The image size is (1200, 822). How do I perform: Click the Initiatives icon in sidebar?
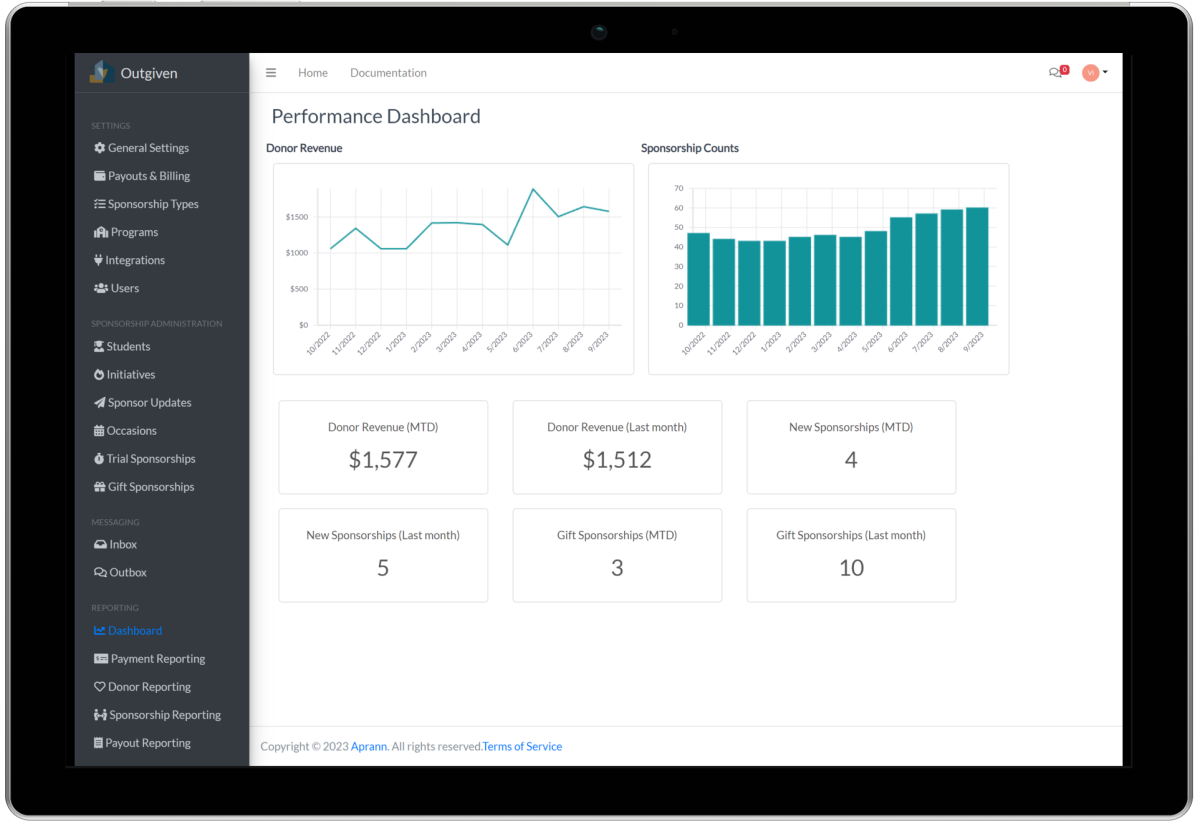click(x=98, y=374)
